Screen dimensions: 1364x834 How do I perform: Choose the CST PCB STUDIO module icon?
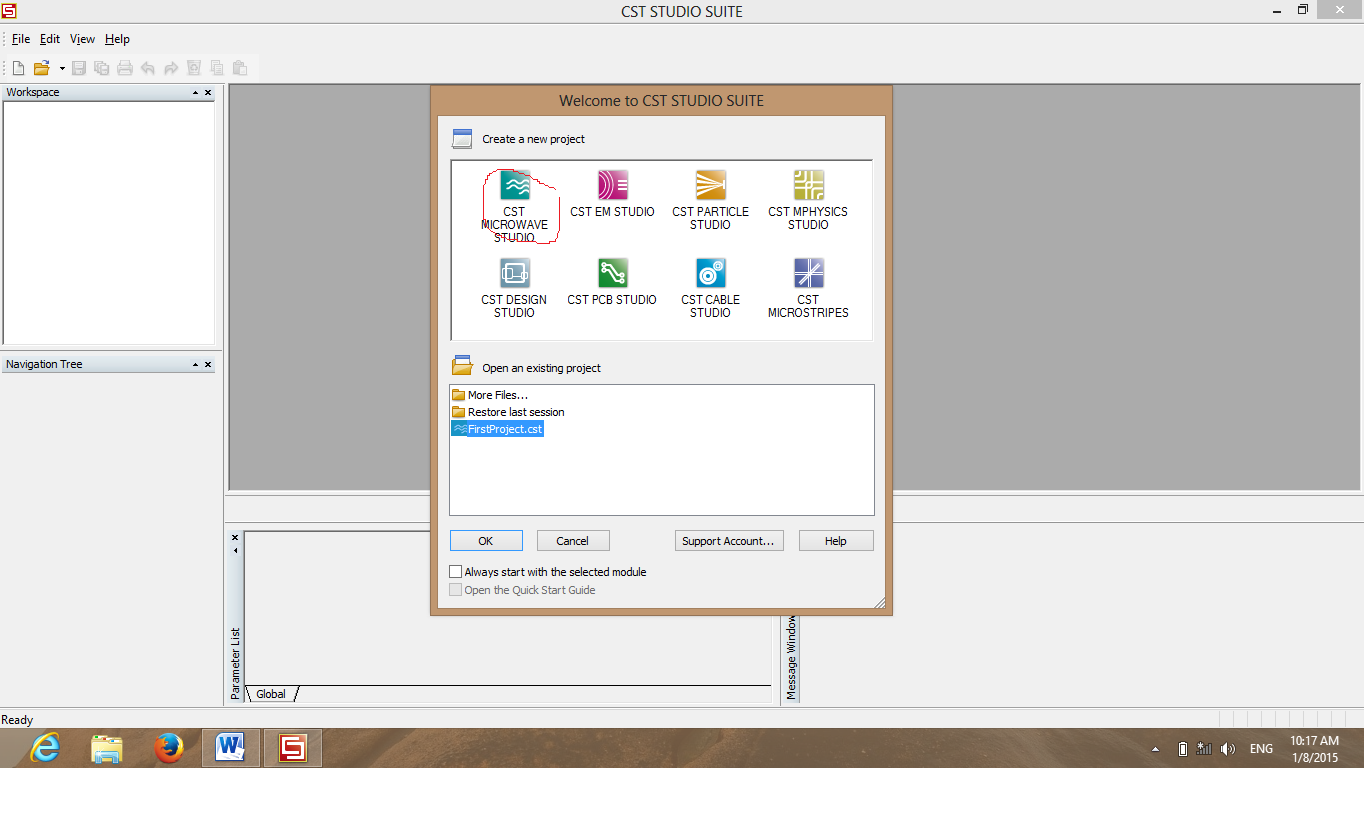tap(612, 273)
